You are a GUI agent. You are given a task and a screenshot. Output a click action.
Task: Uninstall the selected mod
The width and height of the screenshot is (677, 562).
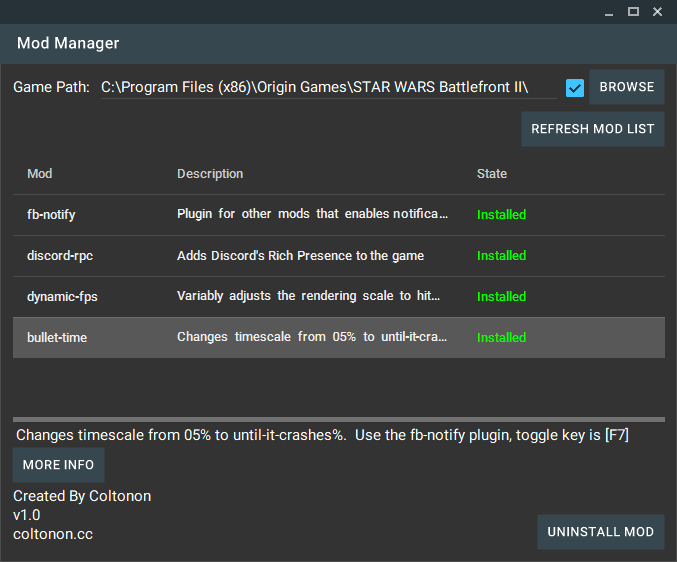(x=601, y=532)
